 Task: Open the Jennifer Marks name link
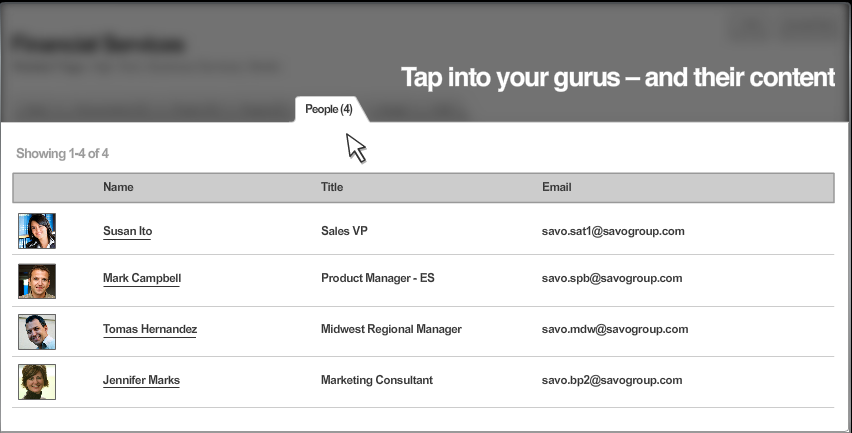point(141,381)
